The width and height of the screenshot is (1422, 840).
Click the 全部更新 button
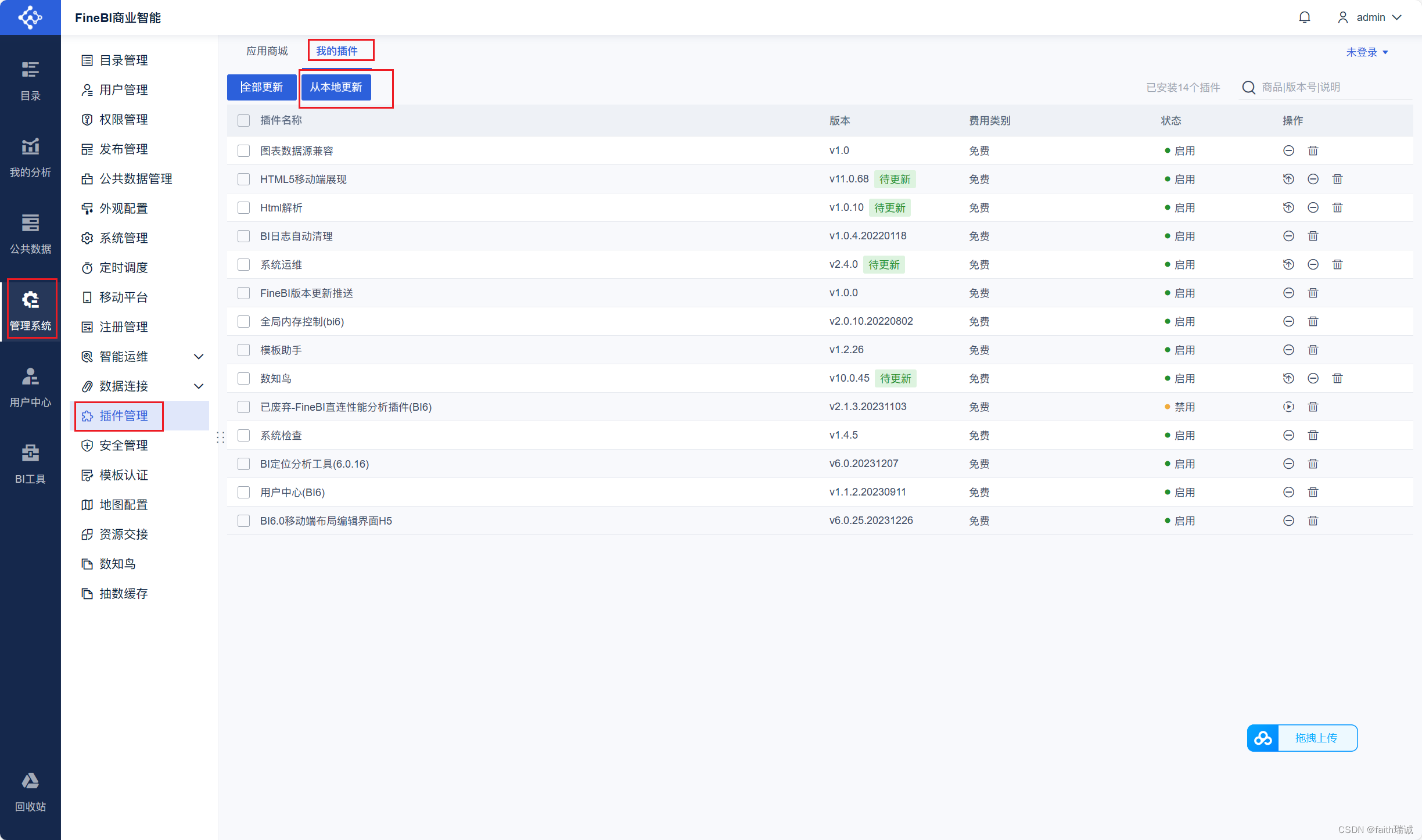click(261, 88)
